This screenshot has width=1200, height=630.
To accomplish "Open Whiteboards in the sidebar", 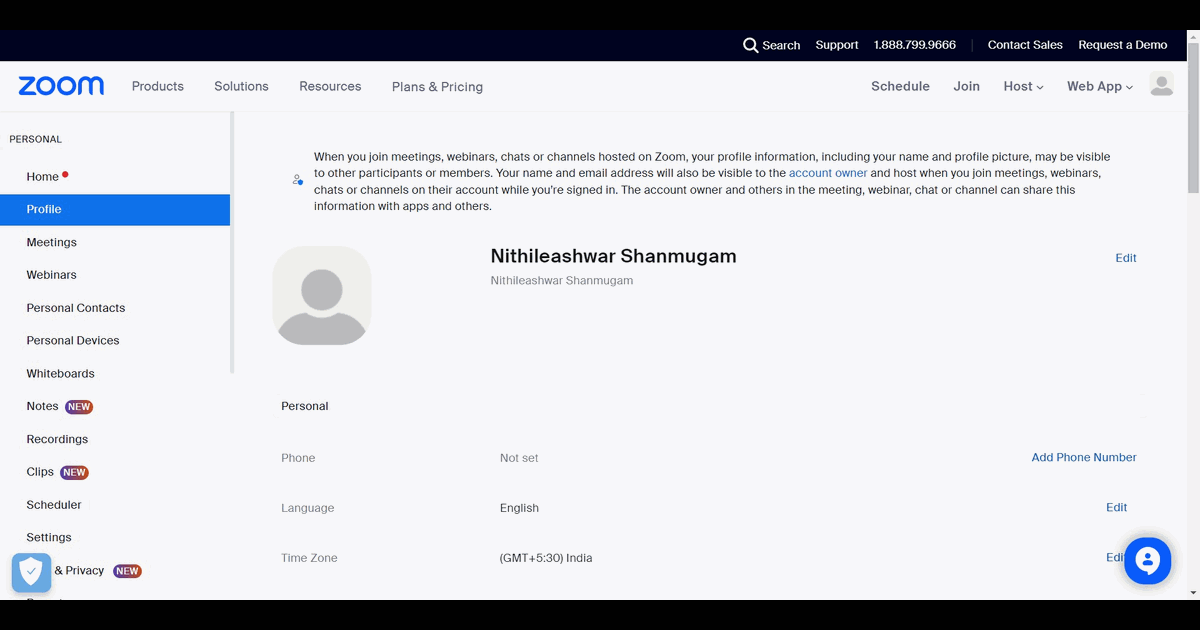I will (60, 373).
